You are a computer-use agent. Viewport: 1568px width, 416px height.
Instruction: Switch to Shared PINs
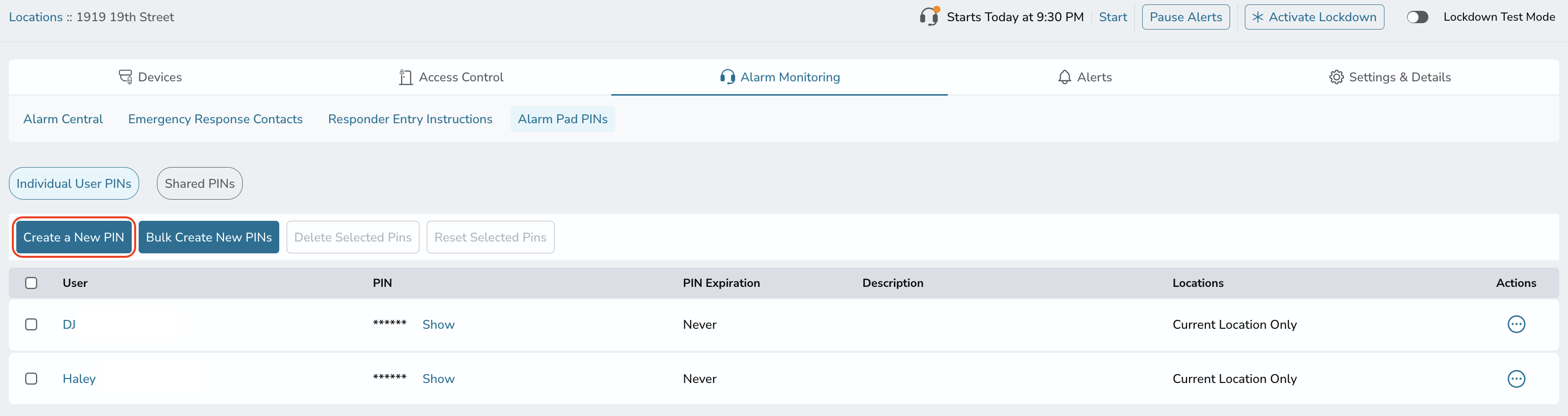point(200,184)
